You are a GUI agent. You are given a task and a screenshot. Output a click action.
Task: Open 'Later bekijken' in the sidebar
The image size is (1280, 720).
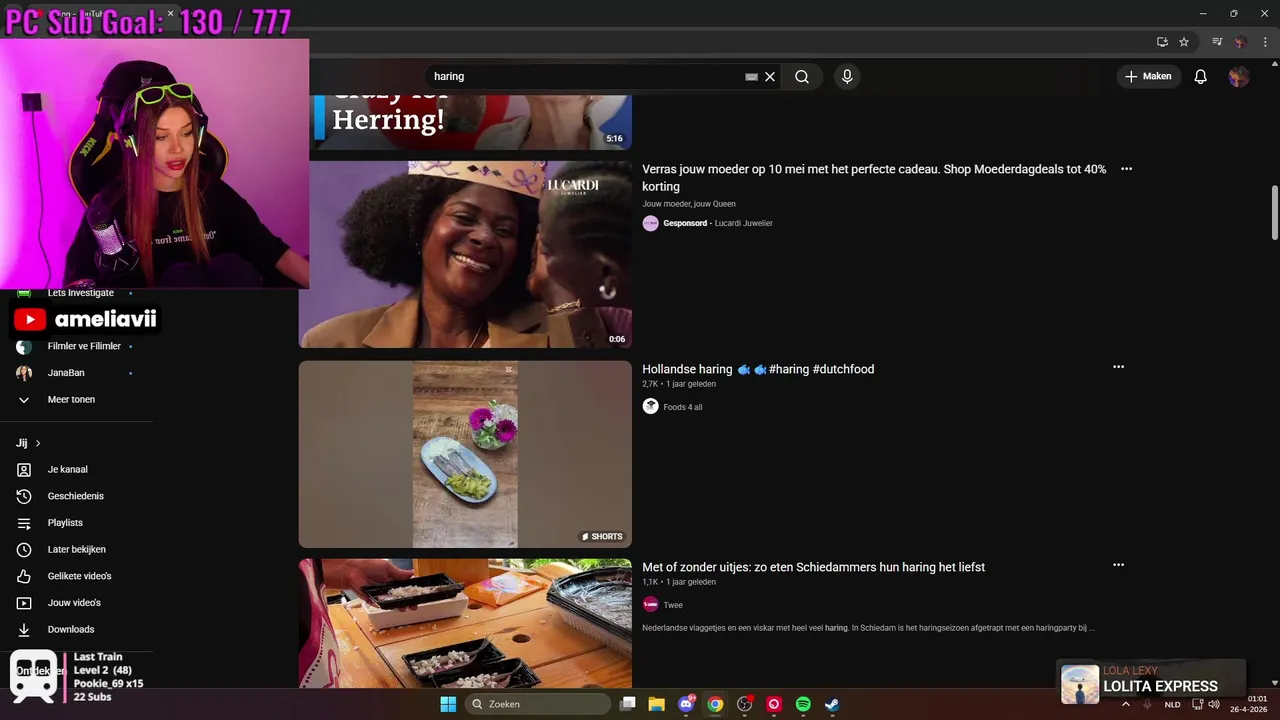click(77, 549)
